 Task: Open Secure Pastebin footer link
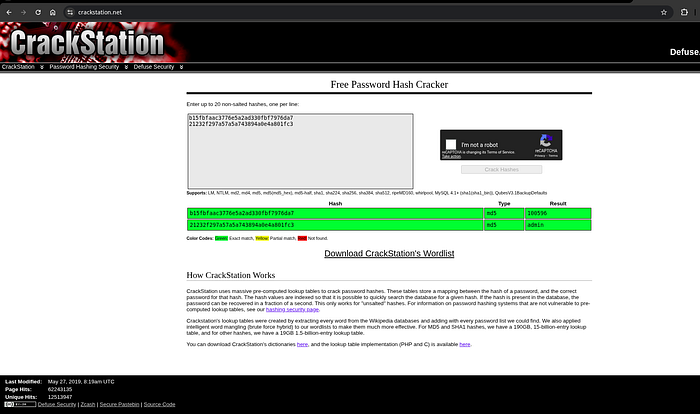(x=119, y=405)
